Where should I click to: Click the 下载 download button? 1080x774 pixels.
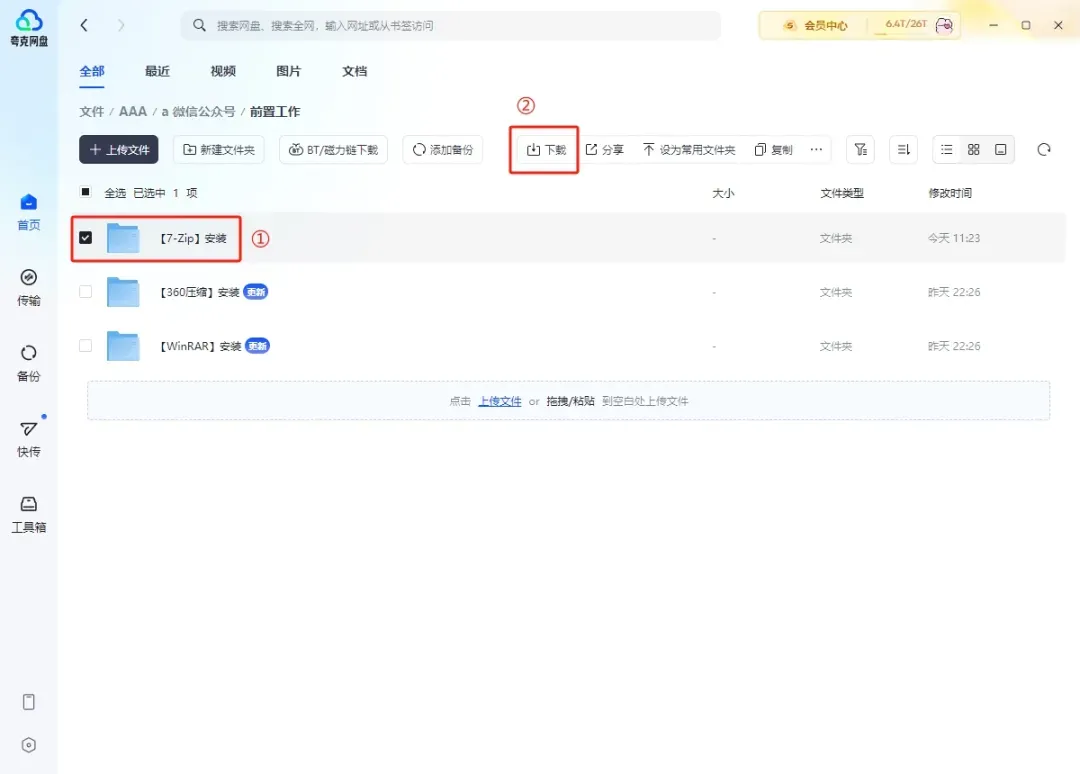pos(546,149)
